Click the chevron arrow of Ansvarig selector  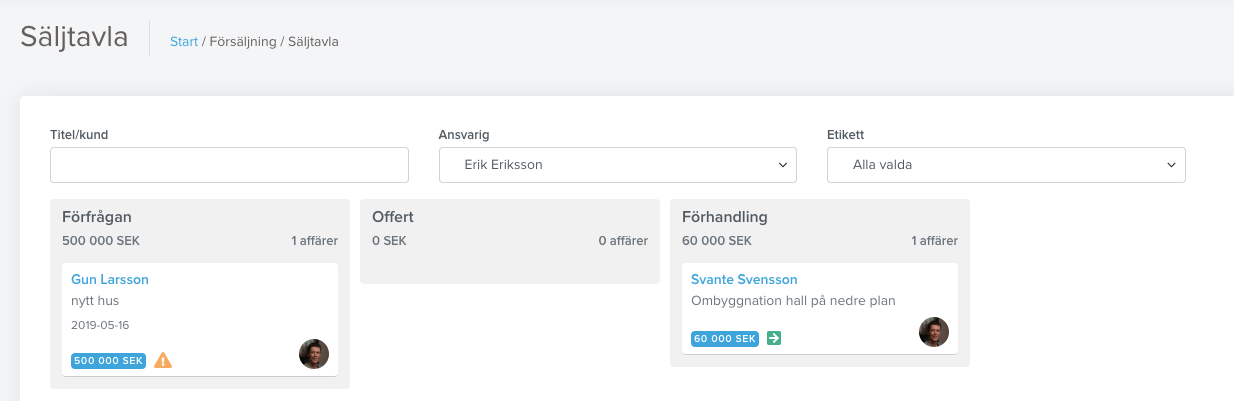tap(782, 165)
